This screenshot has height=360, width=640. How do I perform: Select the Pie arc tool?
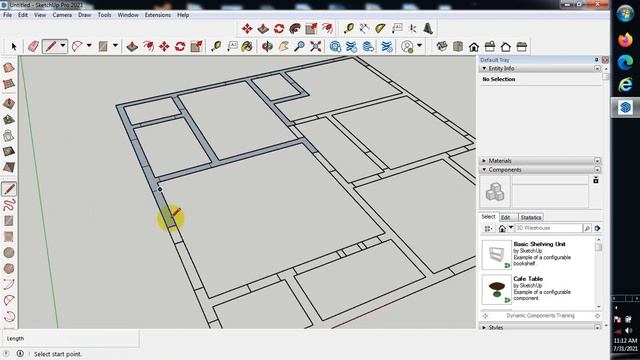(x=9, y=300)
